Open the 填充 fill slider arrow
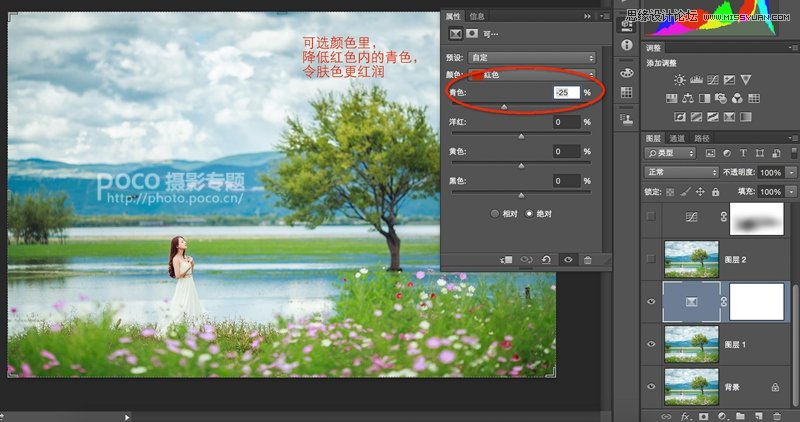 pos(791,192)
